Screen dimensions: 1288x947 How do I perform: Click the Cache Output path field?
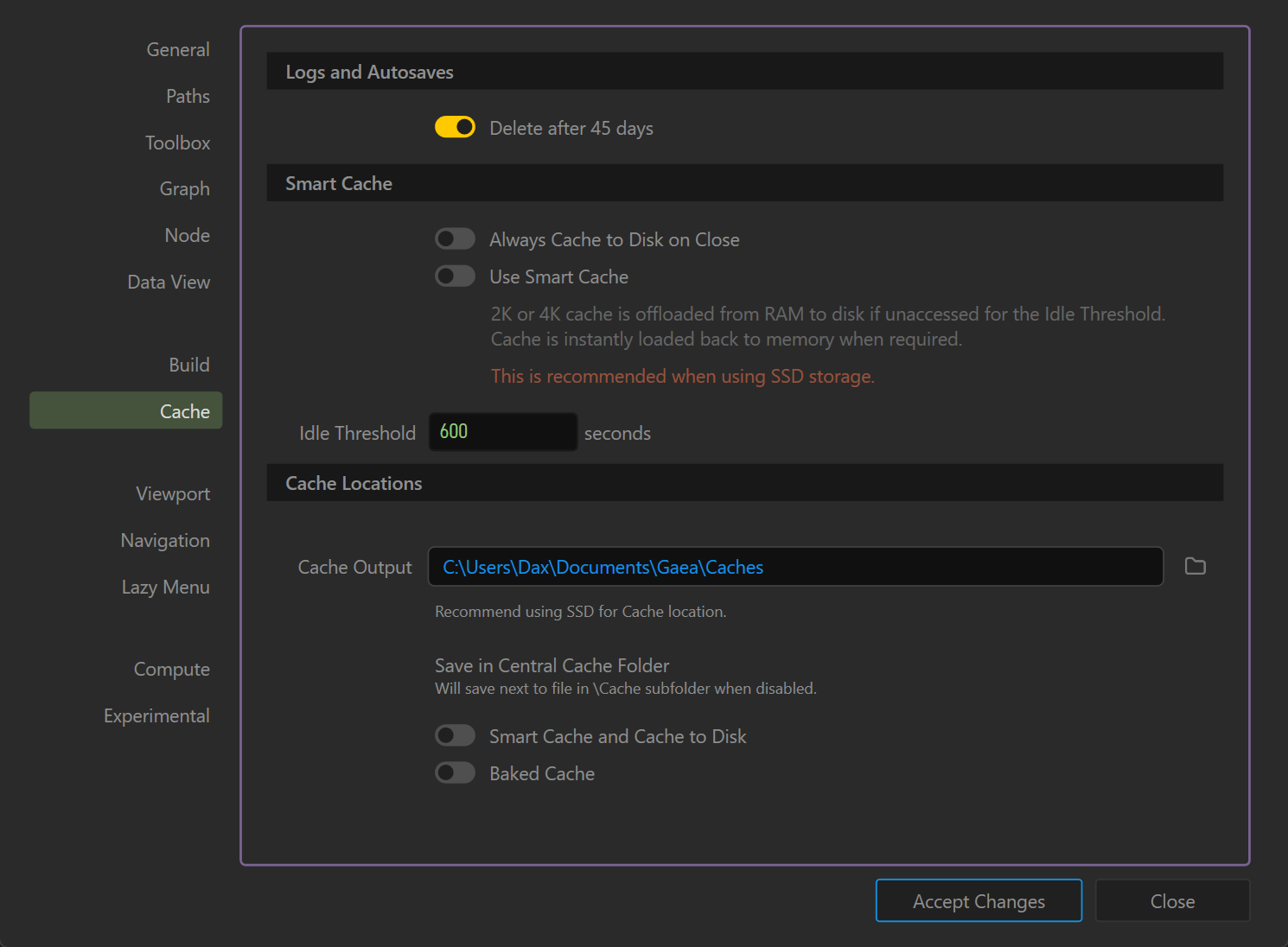(795, 567)
